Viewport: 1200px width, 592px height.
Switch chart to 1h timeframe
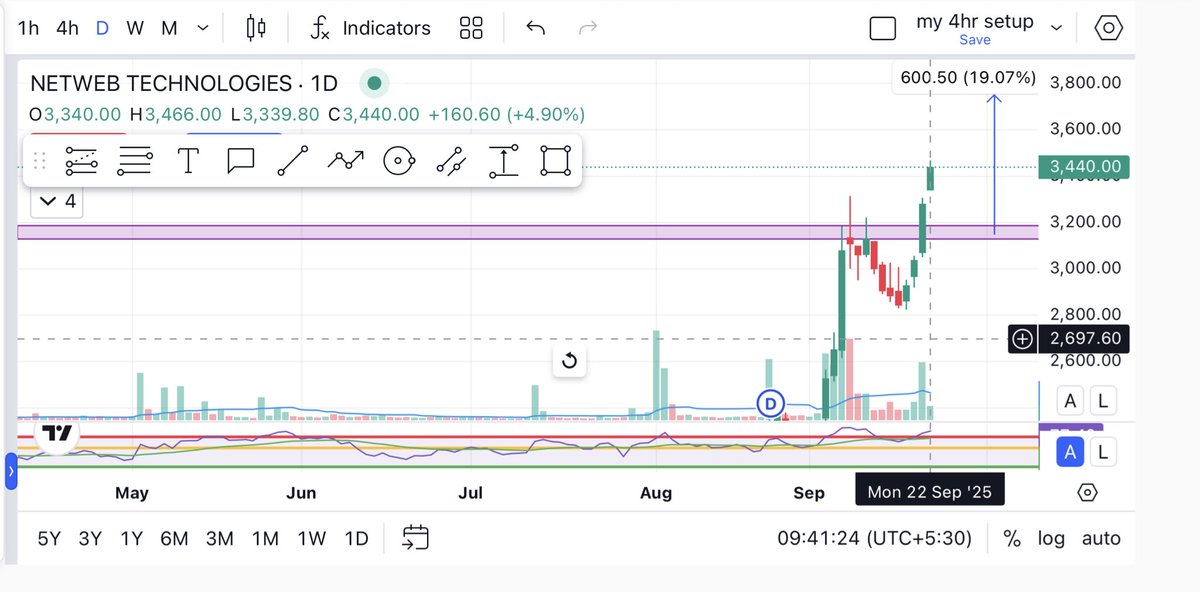pos(29,28)
